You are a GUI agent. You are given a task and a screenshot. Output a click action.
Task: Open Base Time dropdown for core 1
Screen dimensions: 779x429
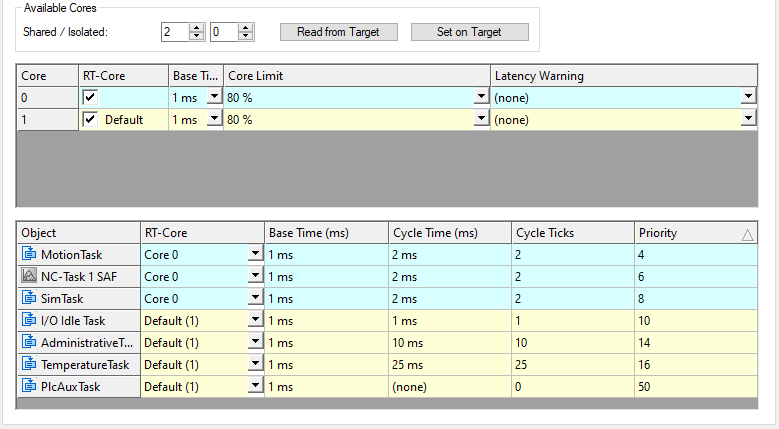(x=214, y=118)
